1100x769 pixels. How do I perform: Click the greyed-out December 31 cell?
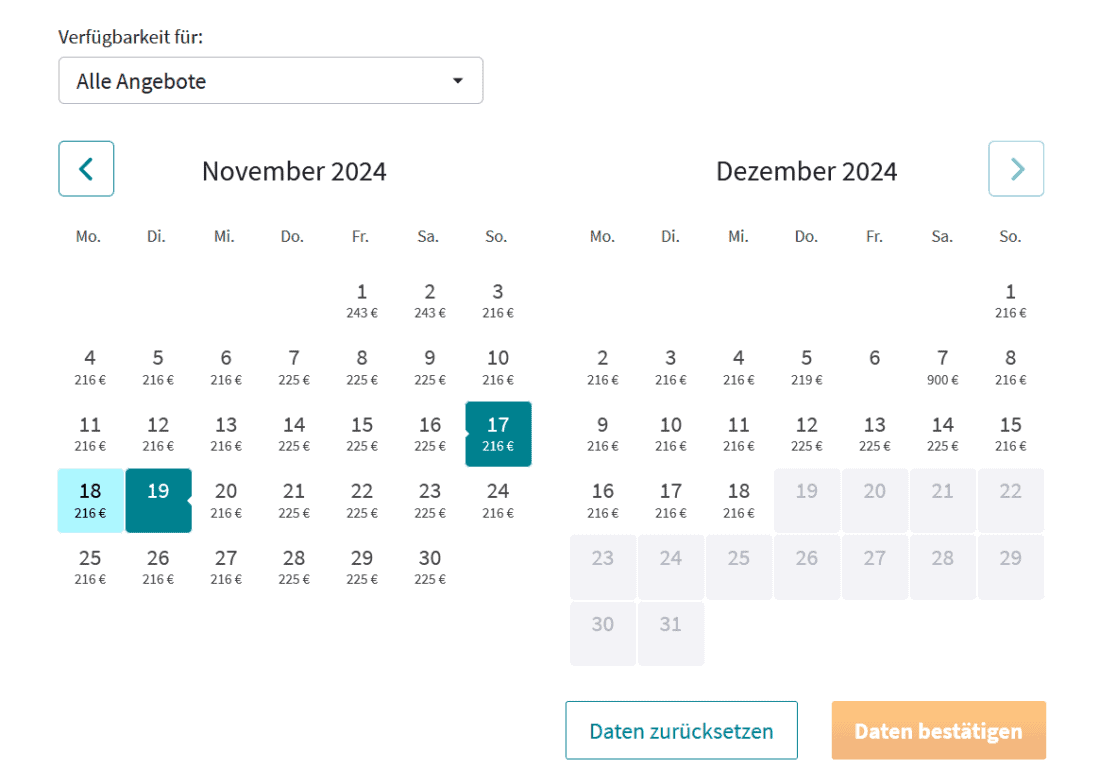[670, 633]
